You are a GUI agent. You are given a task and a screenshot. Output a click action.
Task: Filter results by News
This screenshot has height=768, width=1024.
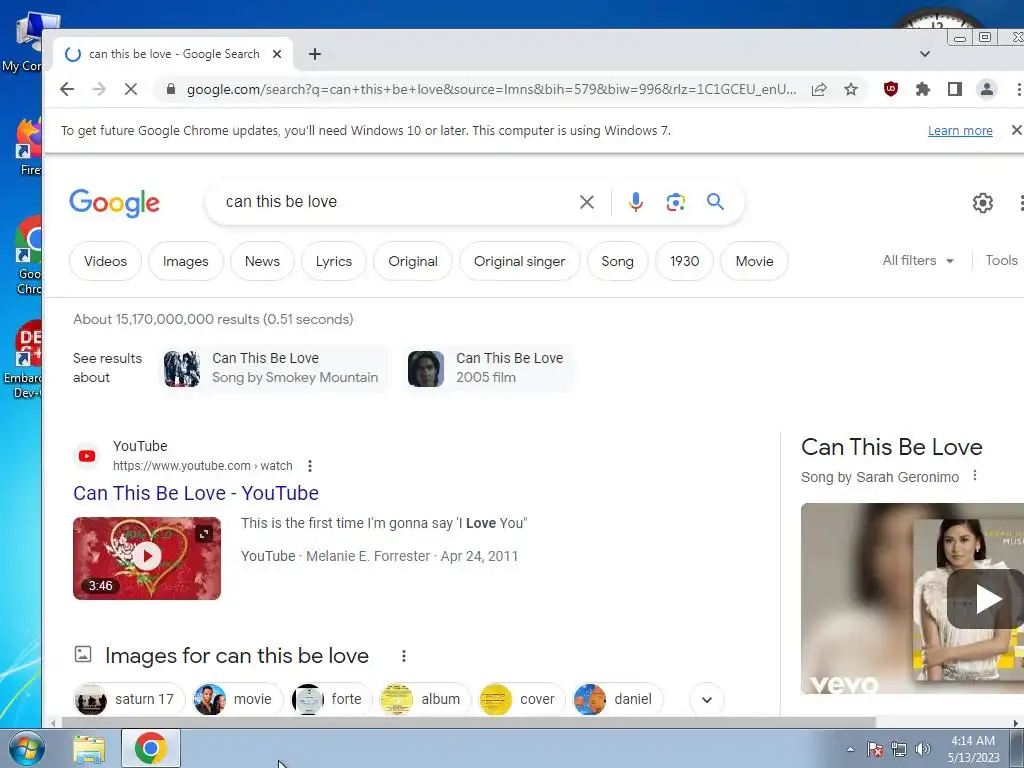point(262,261)
